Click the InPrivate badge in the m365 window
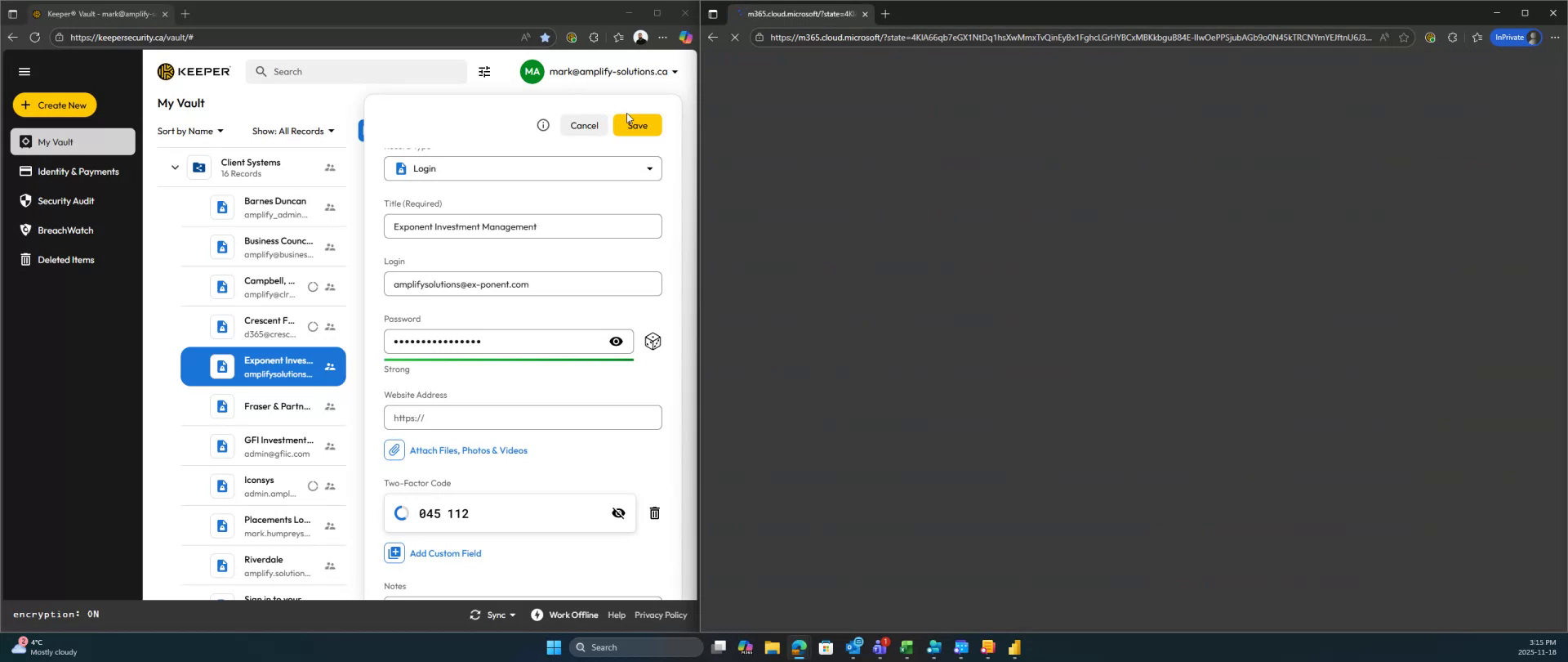 (x=1516, y=38)
